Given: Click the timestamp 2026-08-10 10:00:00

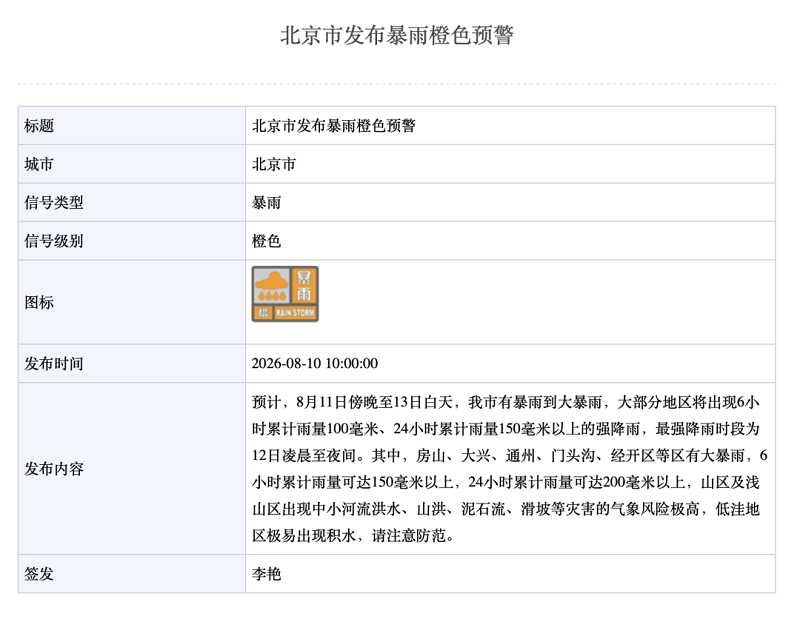Looking at the screenshot, I should coord(315,363).
